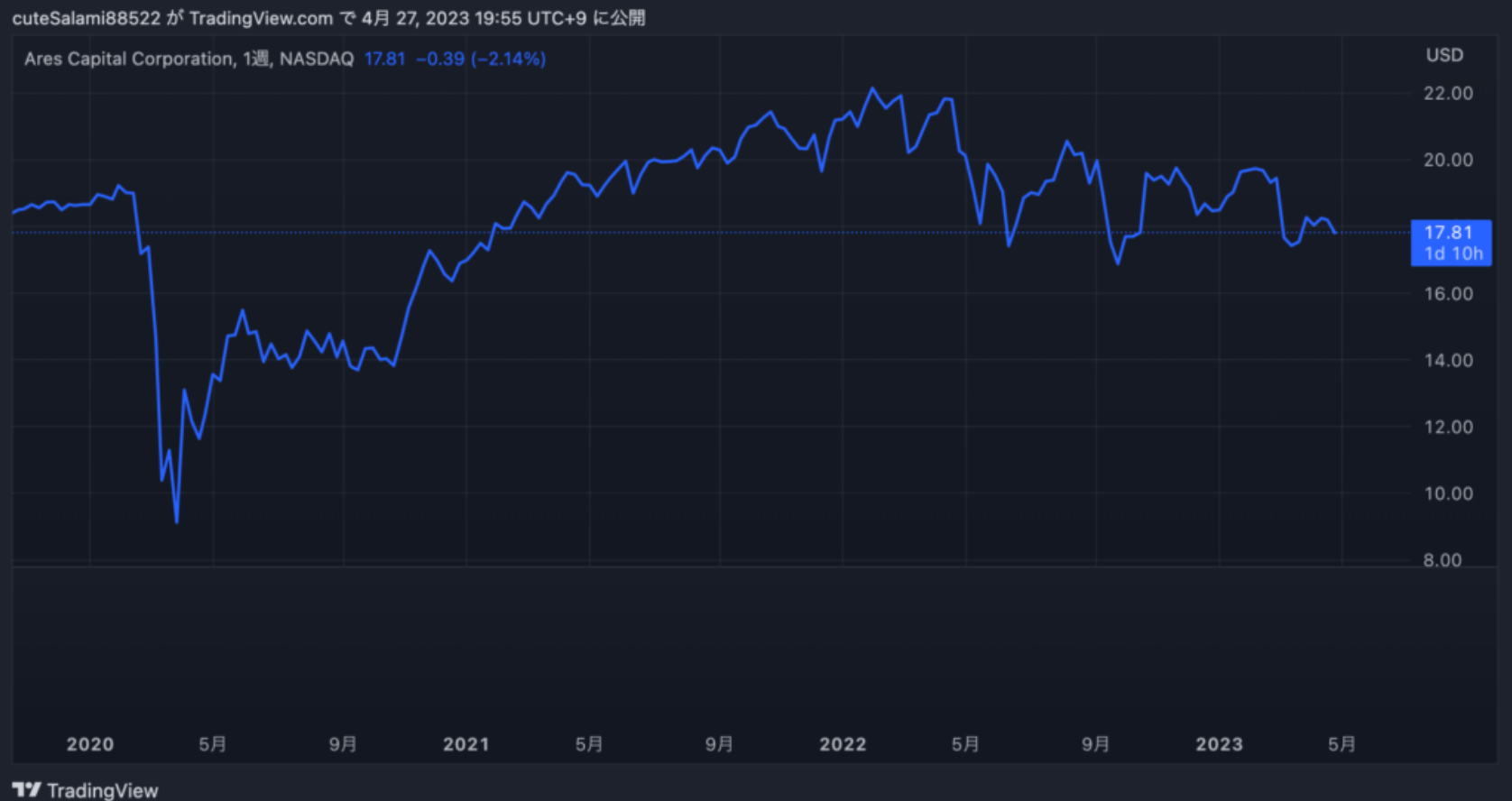The height and width of the screenshot is (801, 1512).
Task: Select the highlighted 17.81 current price label
Action: [x=1451, y=243]
